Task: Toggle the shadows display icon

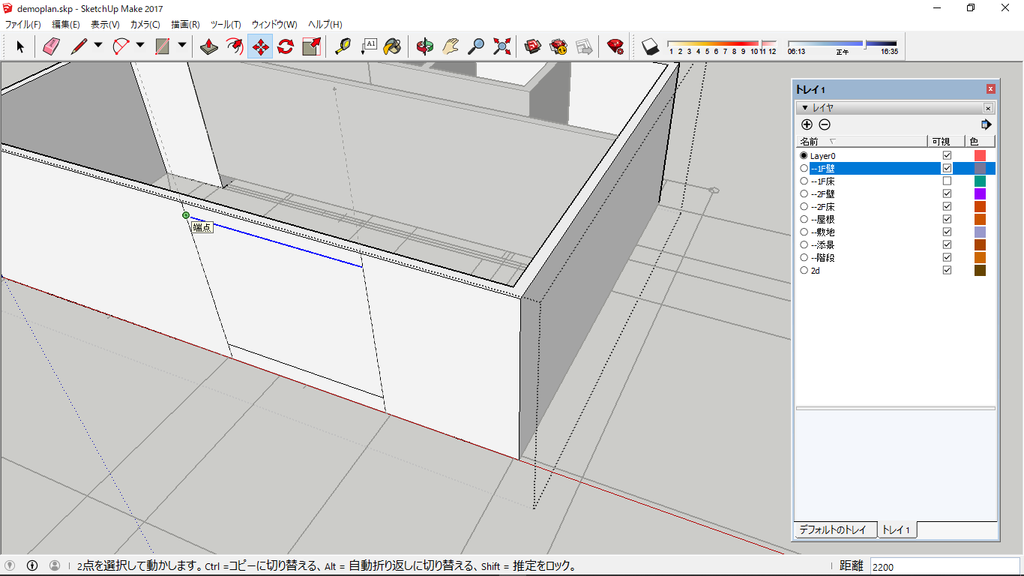Action: click(650, 46)
